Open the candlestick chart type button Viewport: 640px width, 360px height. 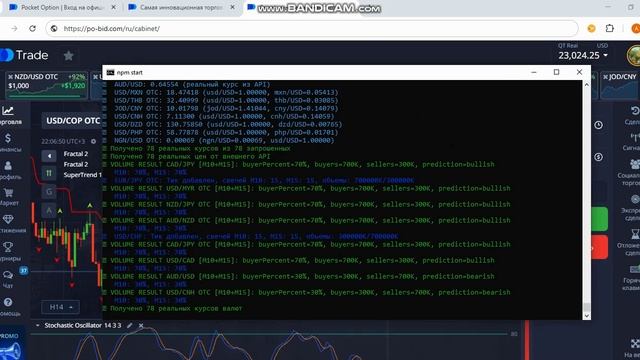pyautogui.click(x=49, y=173)
